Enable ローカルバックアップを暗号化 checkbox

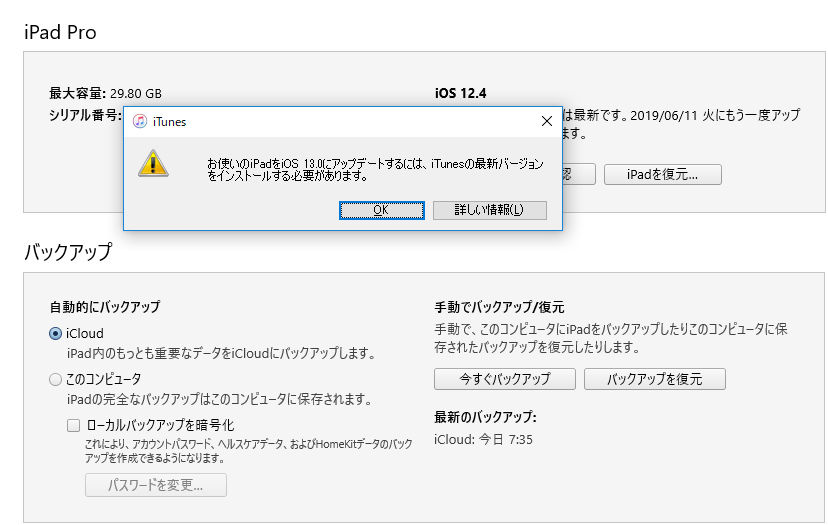(73, 425)
